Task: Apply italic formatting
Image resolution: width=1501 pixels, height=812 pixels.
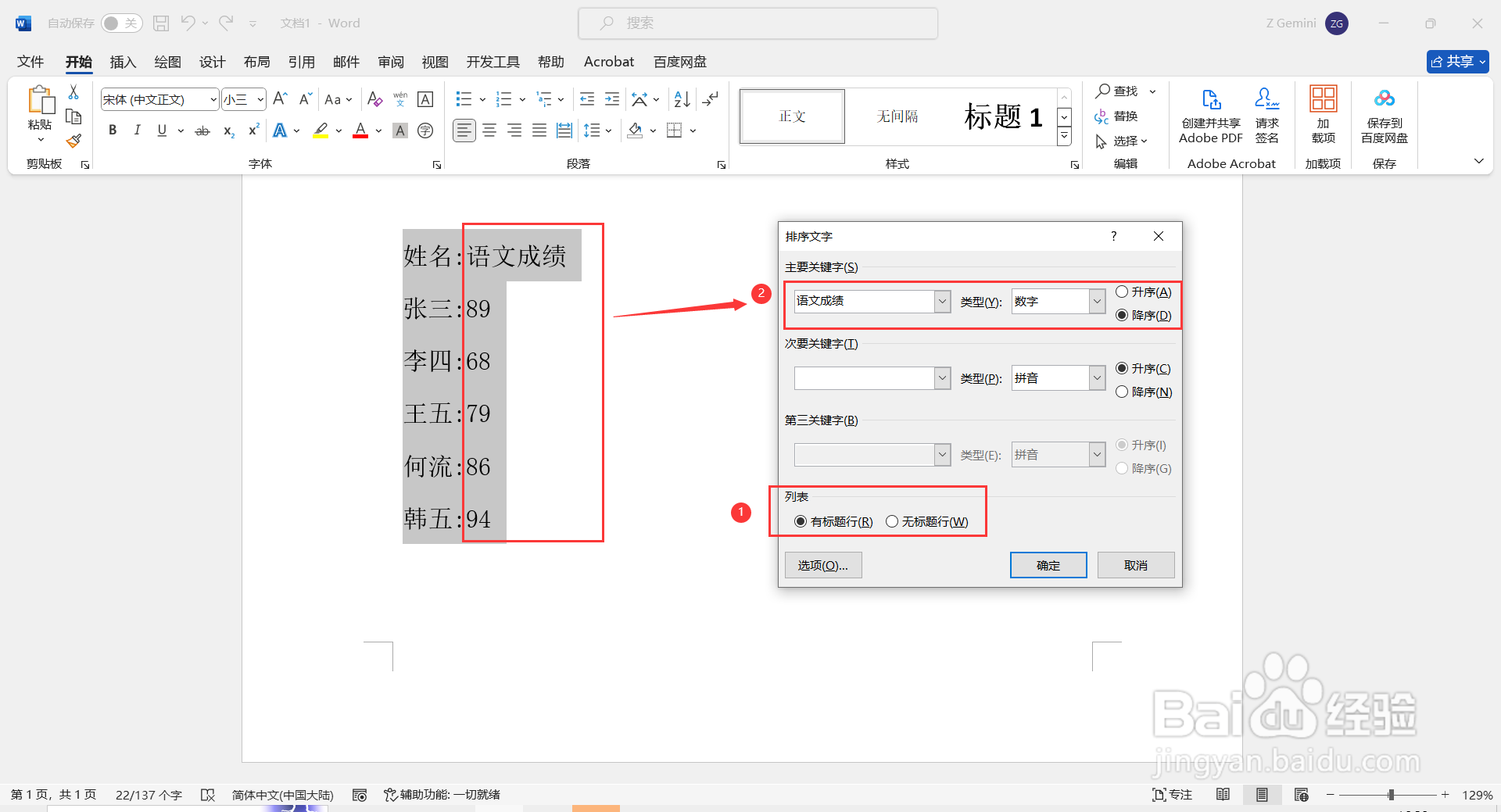Action: tap(137, 130)
